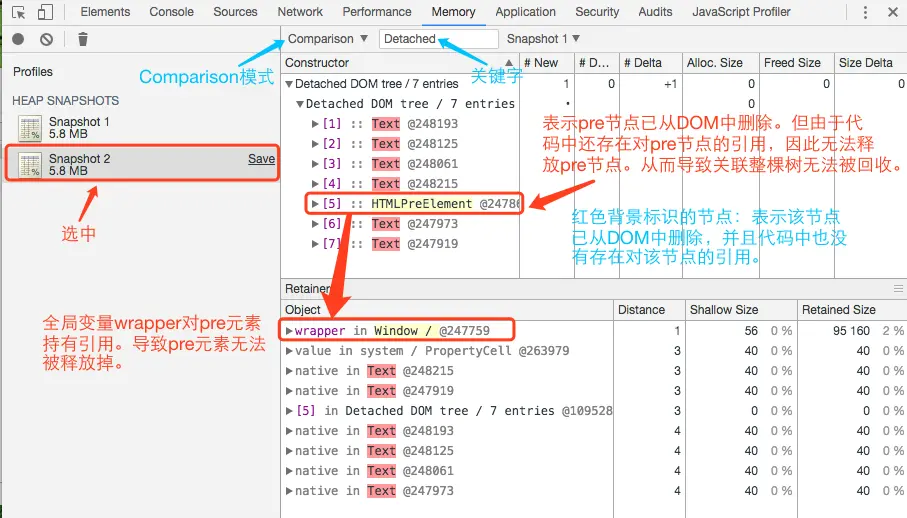The height and width of the screenshot is (518, 907).
Task: Expand entry [1] Text @248193
Action: pos(315,124)
